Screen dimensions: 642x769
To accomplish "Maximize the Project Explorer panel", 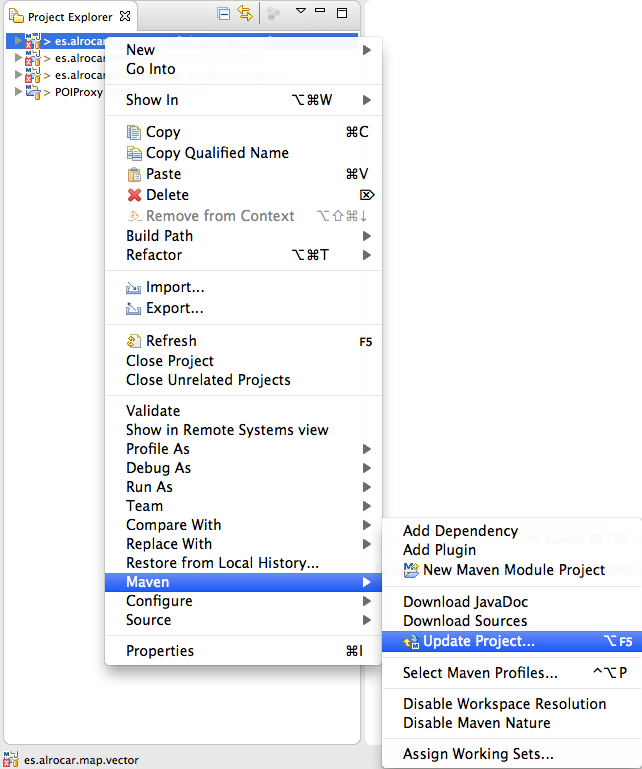I will click(x=342, y=13).
